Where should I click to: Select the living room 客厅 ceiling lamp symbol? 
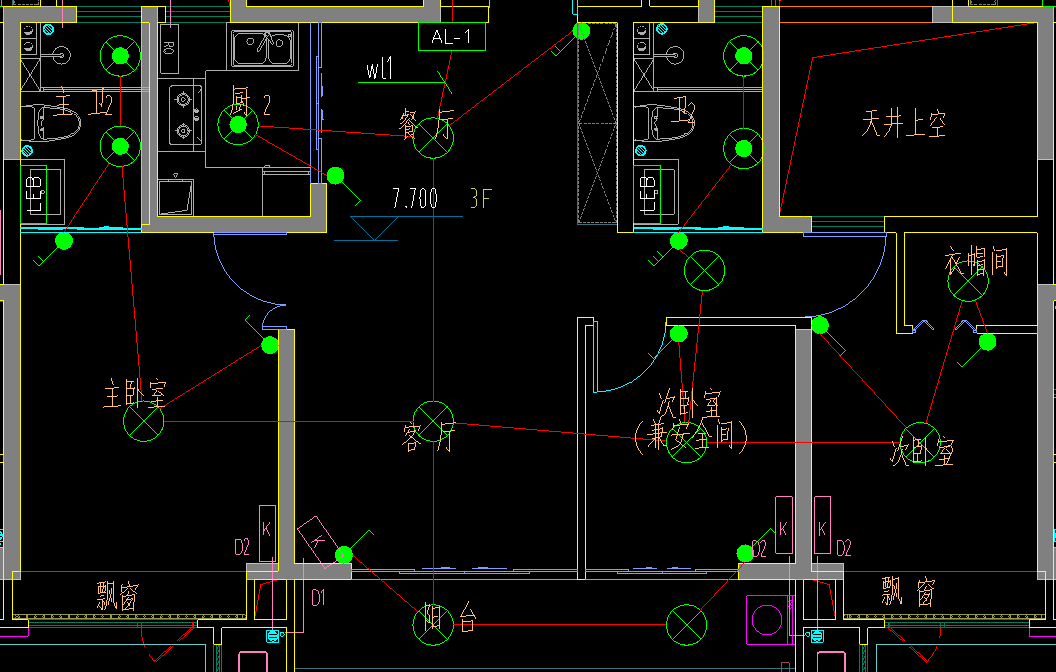click(x=433, y=422)
